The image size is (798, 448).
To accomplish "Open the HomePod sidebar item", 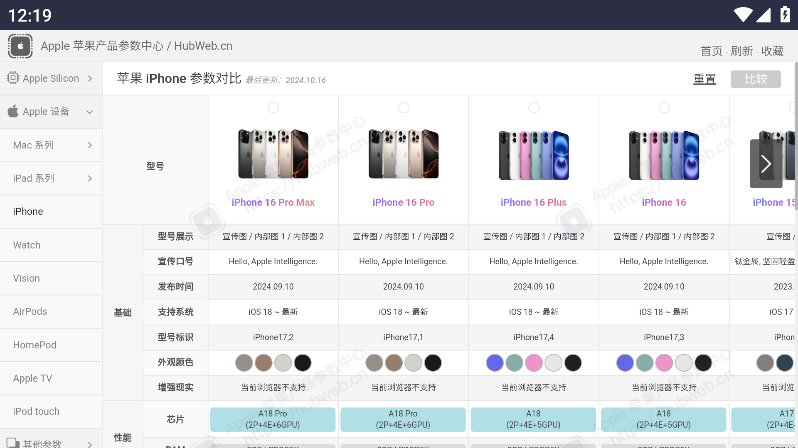I will [x=51, y=345].
